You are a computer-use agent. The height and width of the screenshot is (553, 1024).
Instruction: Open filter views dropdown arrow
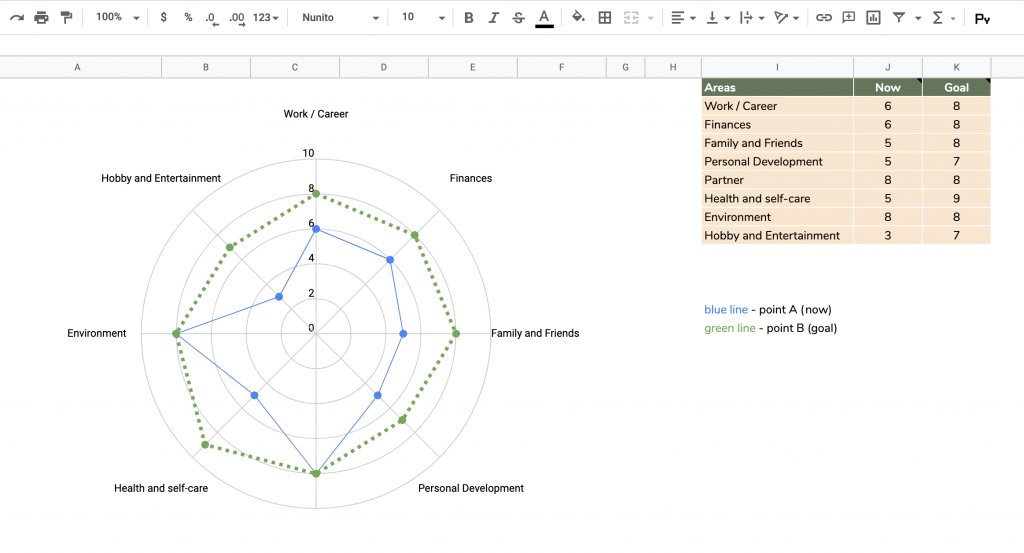918,18
